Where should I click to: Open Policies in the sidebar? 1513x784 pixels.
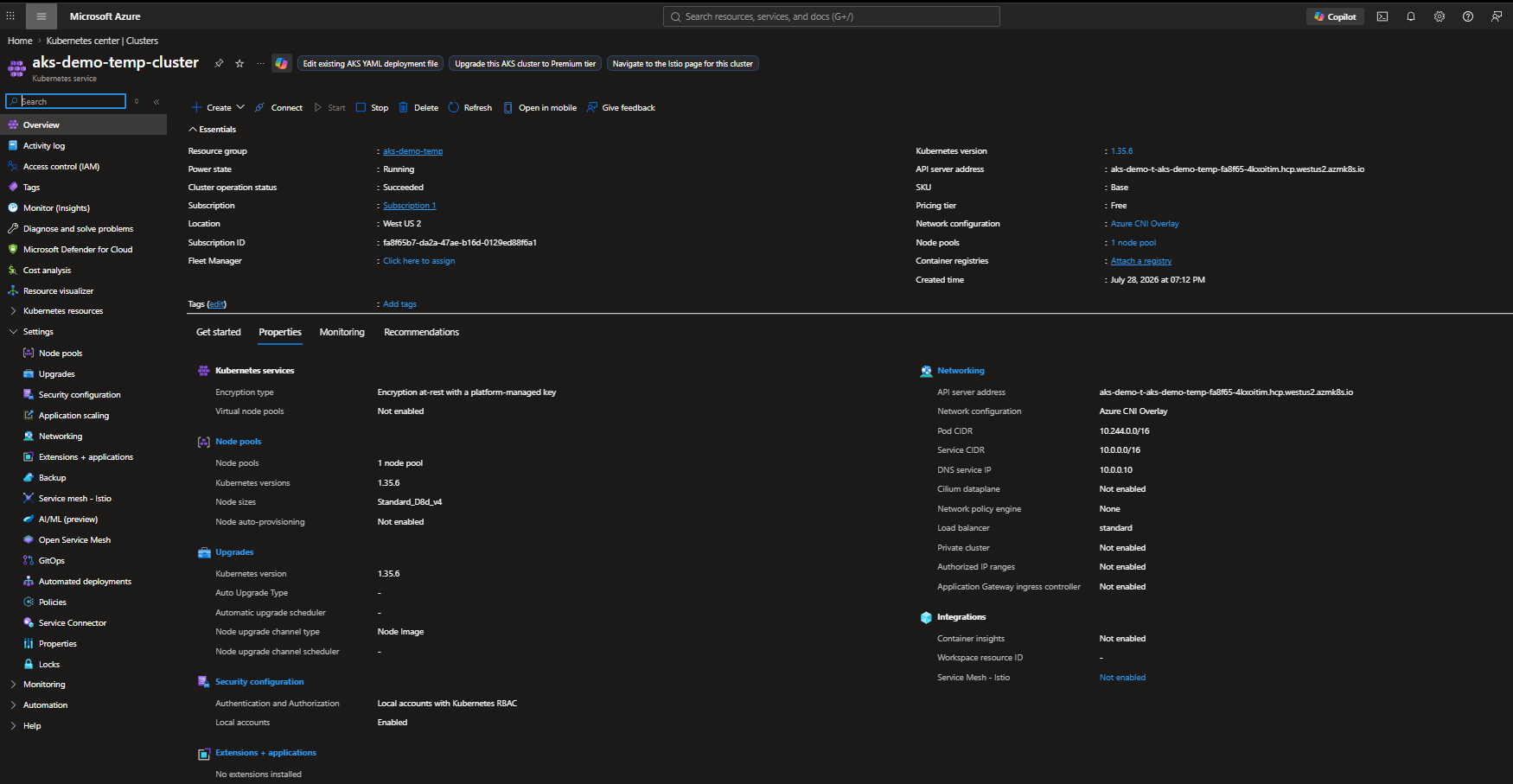pos(52,602)
